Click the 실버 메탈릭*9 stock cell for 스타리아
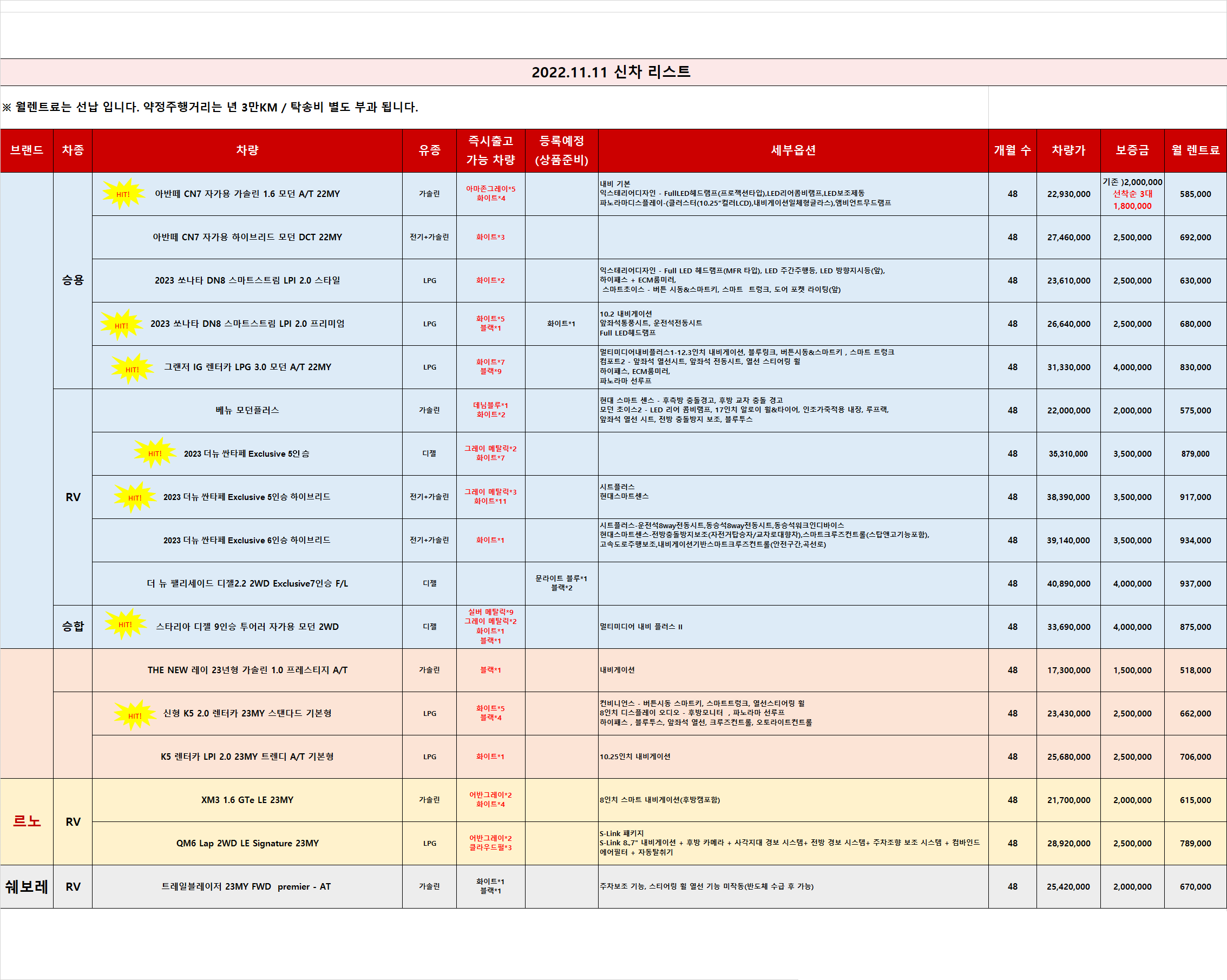 [x=490, y=627]
